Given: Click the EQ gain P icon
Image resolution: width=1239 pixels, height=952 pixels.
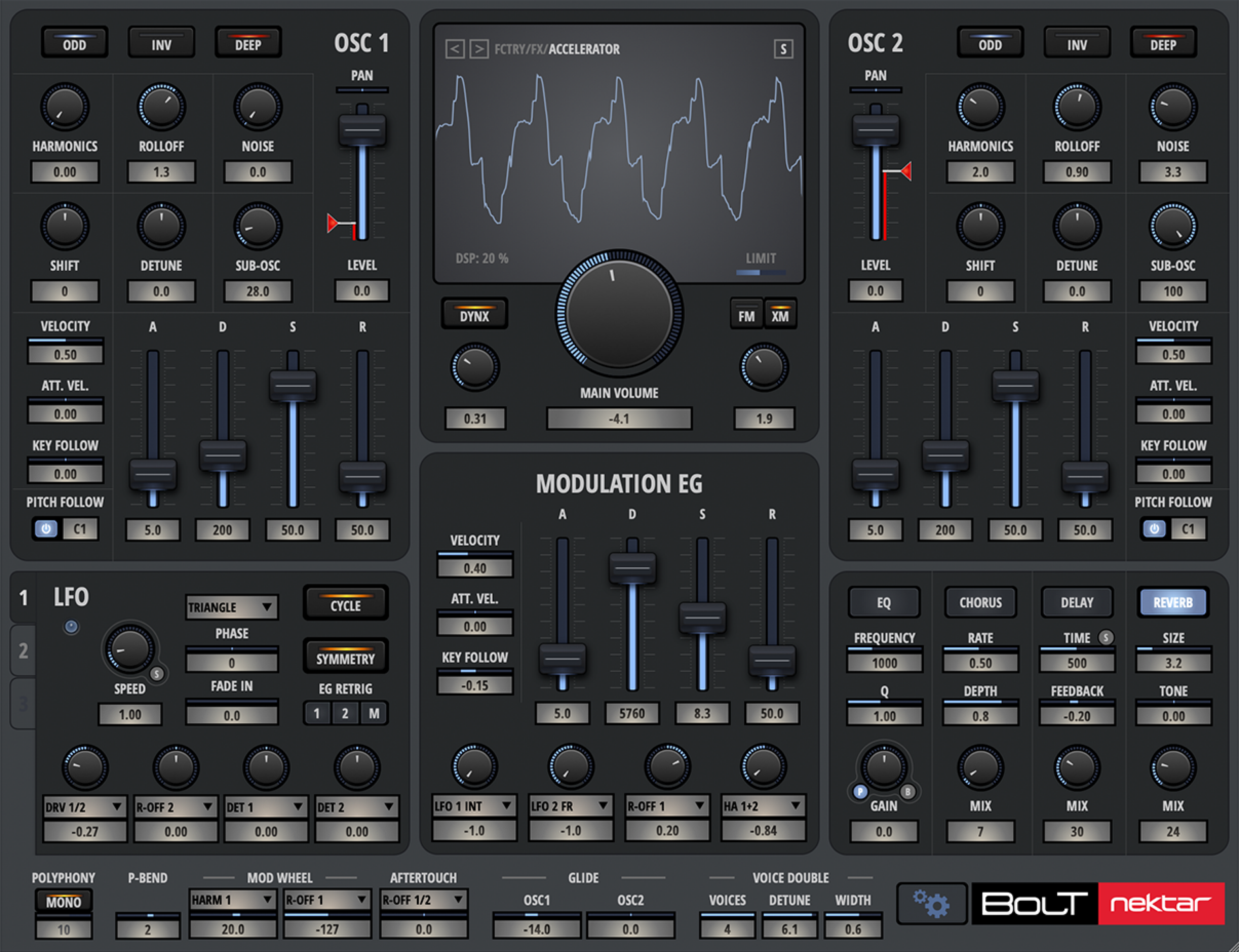Looking at the screenshot, I should click(x=860, y=792).
